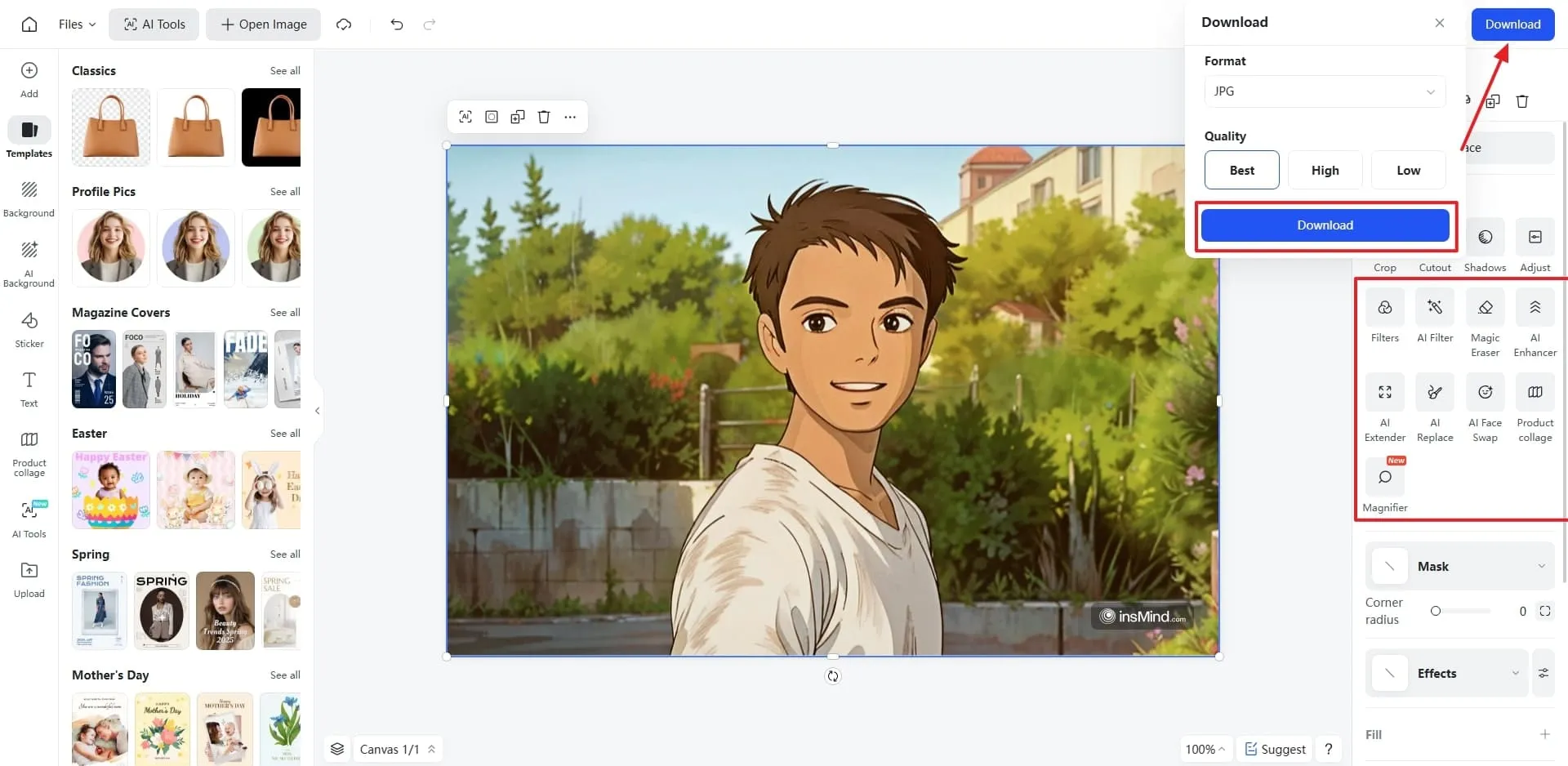Select Best quality option
1568x766 pixels.
pyautogui.click(x=1241, y=170)
